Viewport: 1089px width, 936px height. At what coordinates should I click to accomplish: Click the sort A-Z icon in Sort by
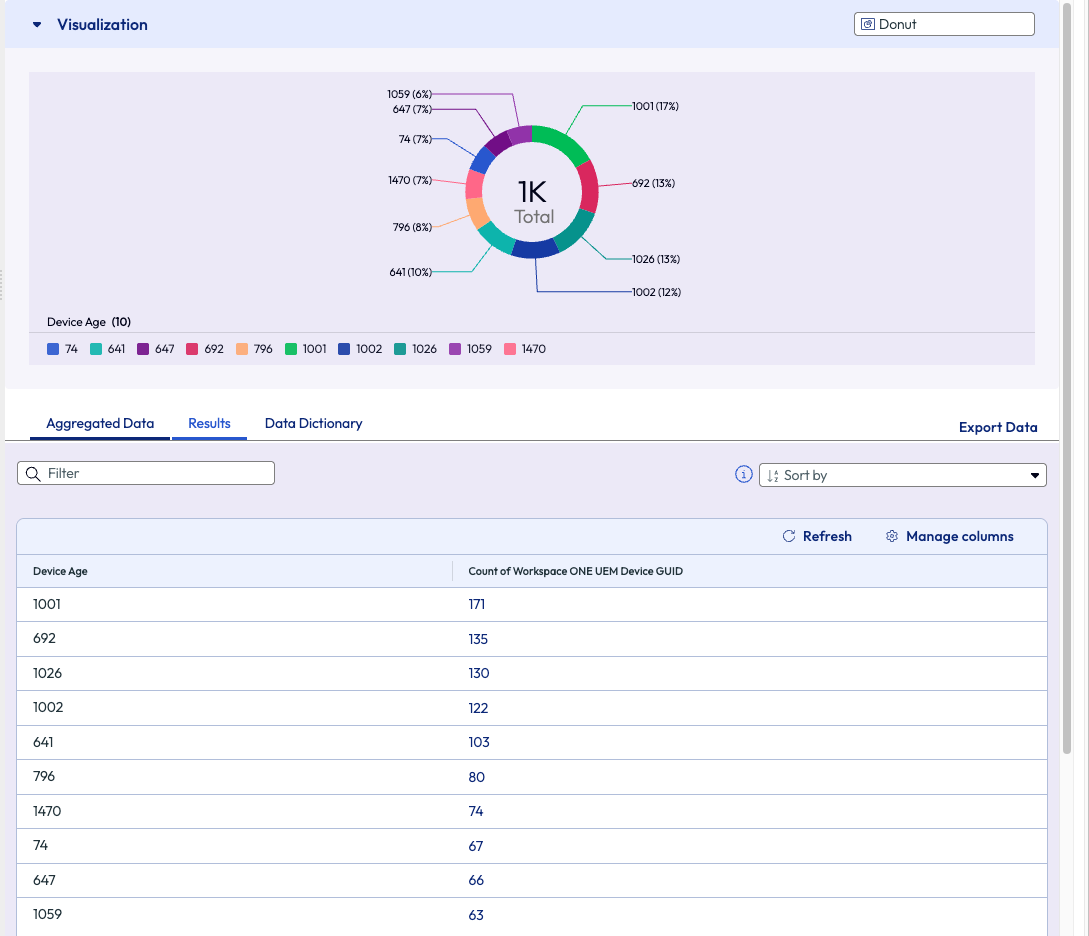[772, 476]
